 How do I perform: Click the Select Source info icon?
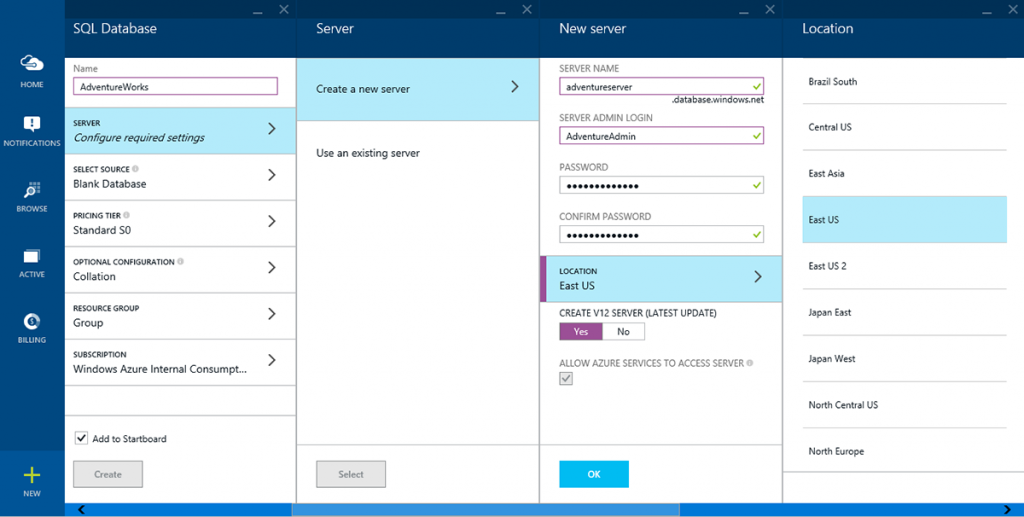[135, 169]
